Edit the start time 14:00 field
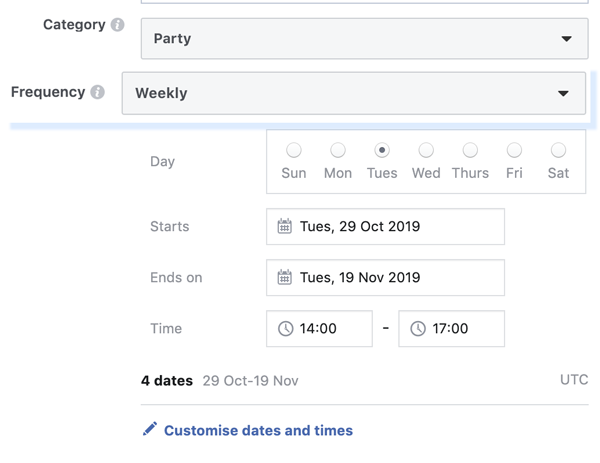600x463 pixels. [x=319, y=329]
